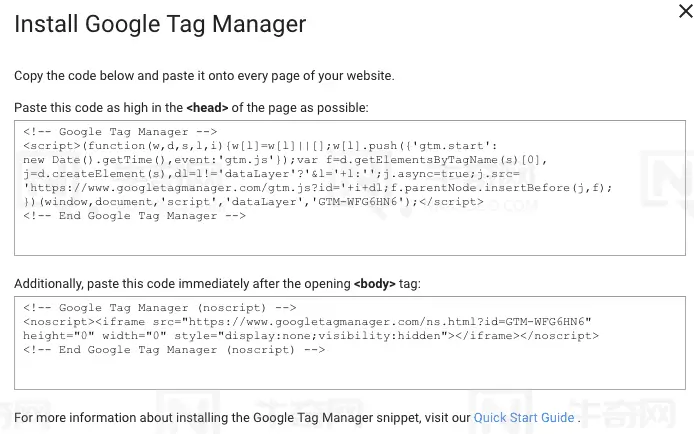Click the <script>(function(w,d,s,l,i) line
Image resolution: width=694 pixels, height=434 pixels.
click(260, 146)
